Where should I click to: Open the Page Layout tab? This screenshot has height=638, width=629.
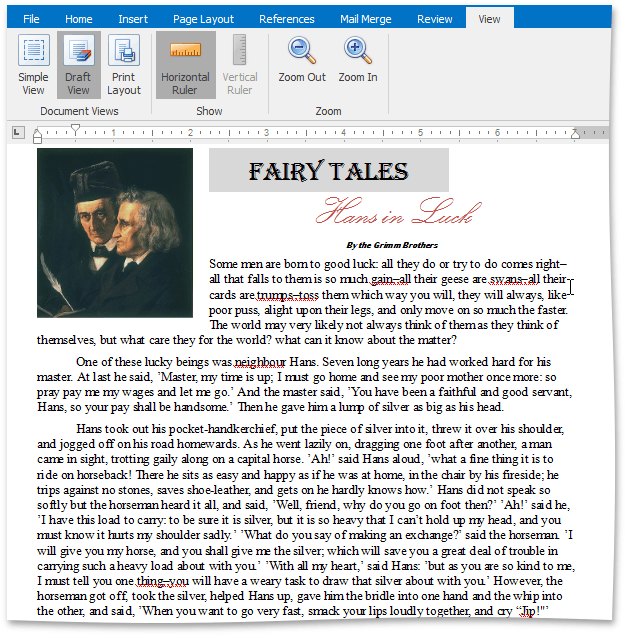(203, 19)
